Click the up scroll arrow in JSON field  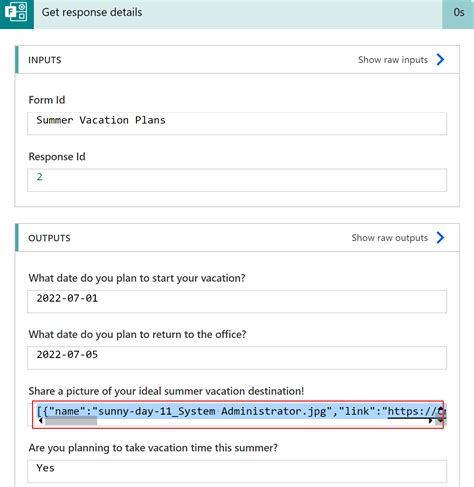point(441,410)
